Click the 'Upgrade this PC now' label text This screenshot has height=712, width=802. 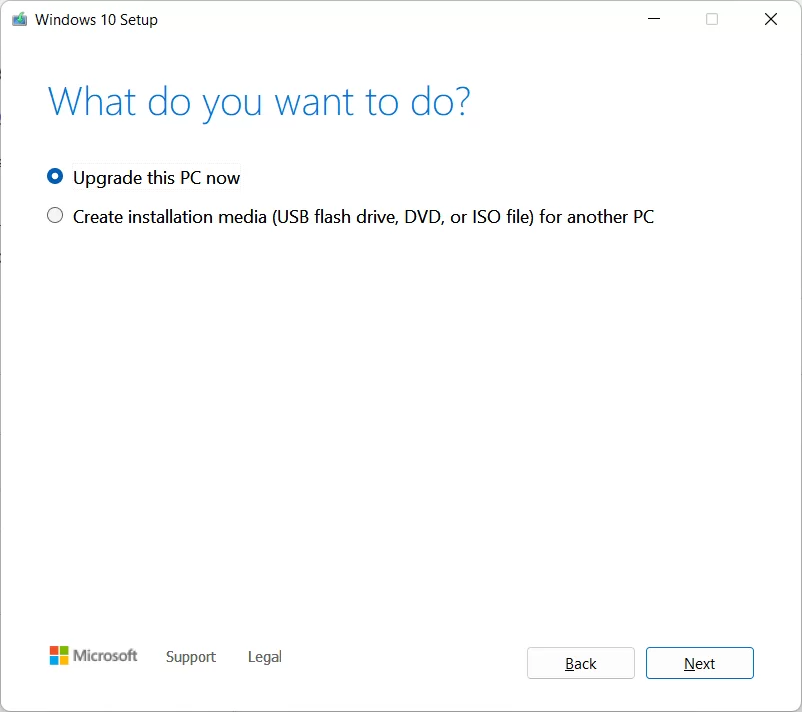point(157,177)
